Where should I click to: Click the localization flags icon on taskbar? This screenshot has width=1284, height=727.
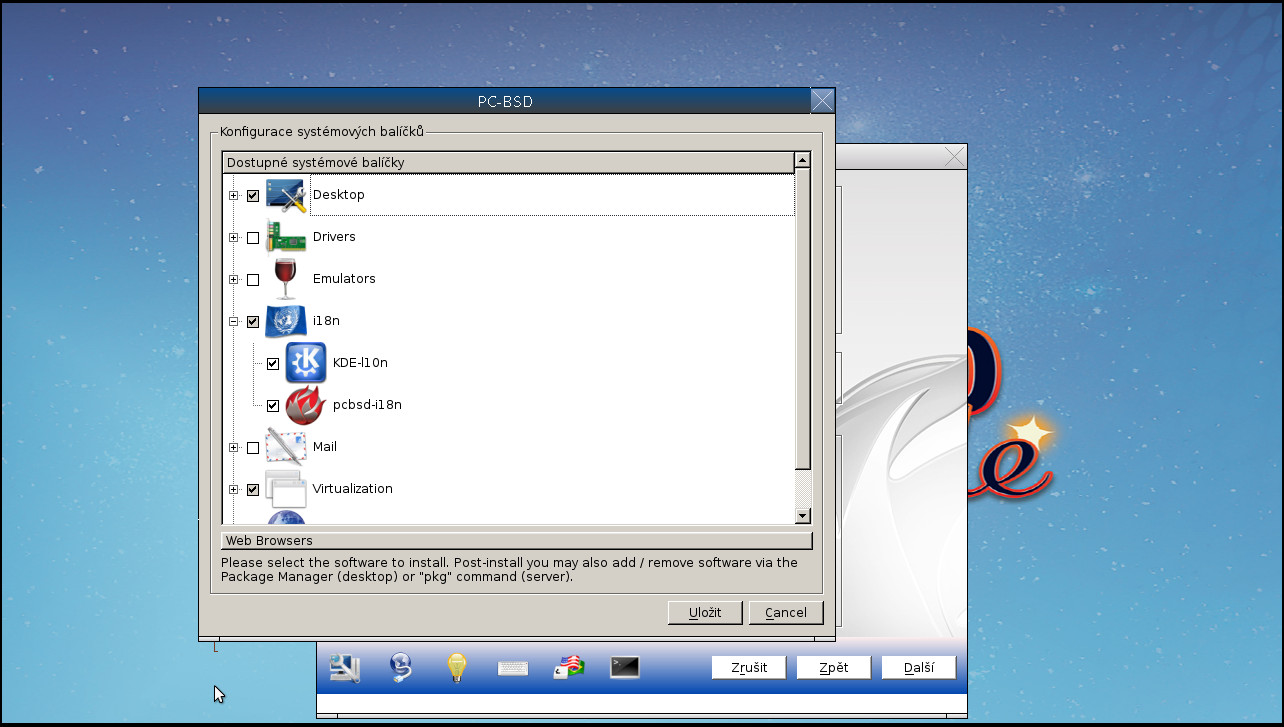pyautogui.click(x=568, y=667)
